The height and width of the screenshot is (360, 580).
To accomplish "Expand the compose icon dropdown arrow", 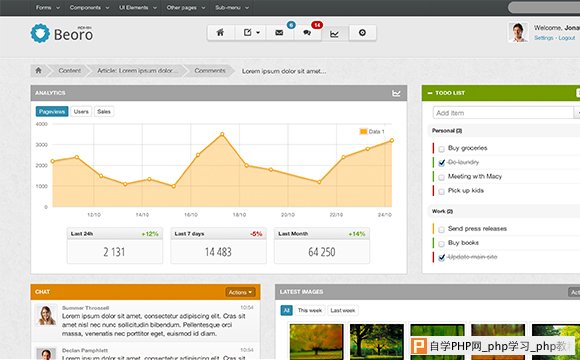I will 258,33.
